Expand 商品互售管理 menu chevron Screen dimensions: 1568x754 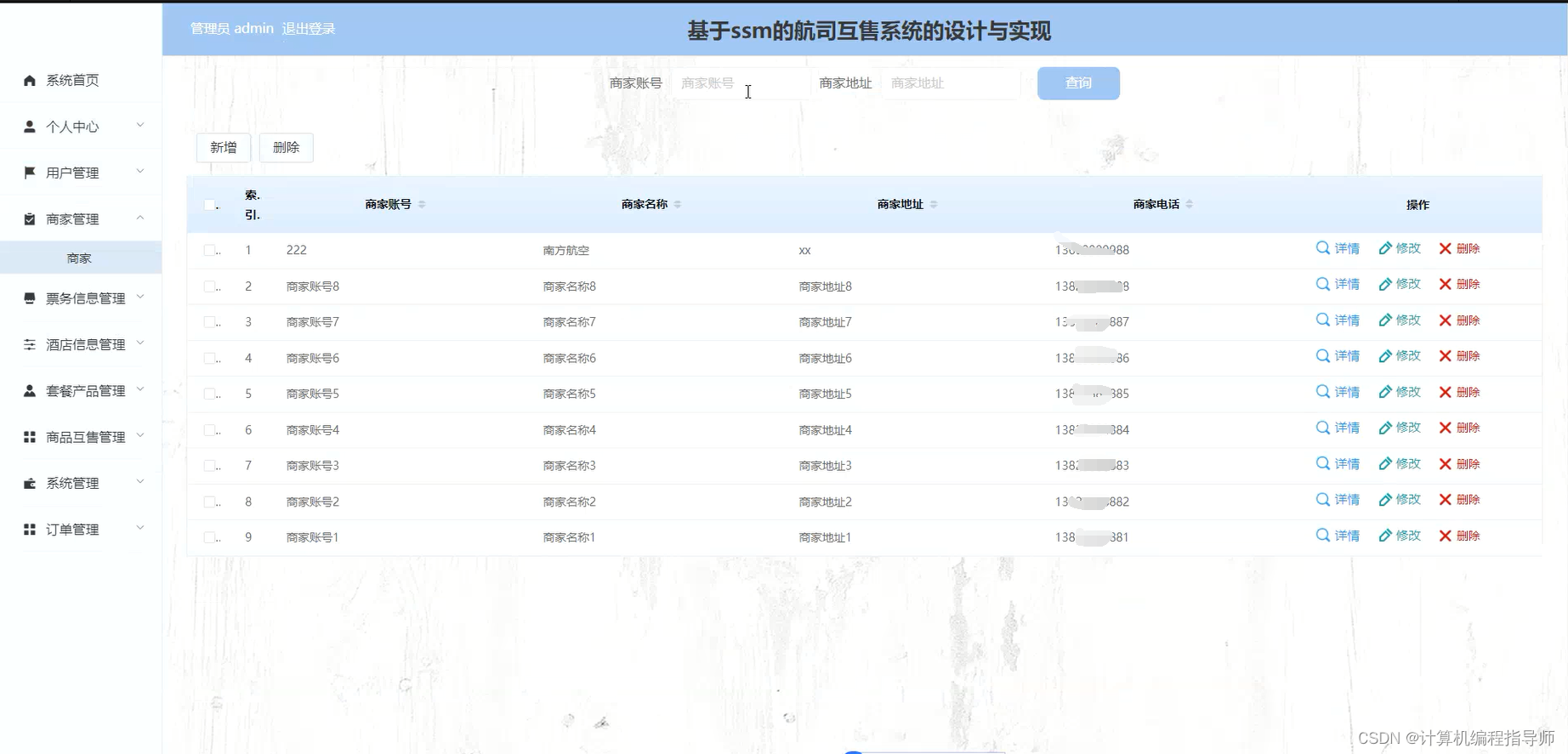pos(140,436)
